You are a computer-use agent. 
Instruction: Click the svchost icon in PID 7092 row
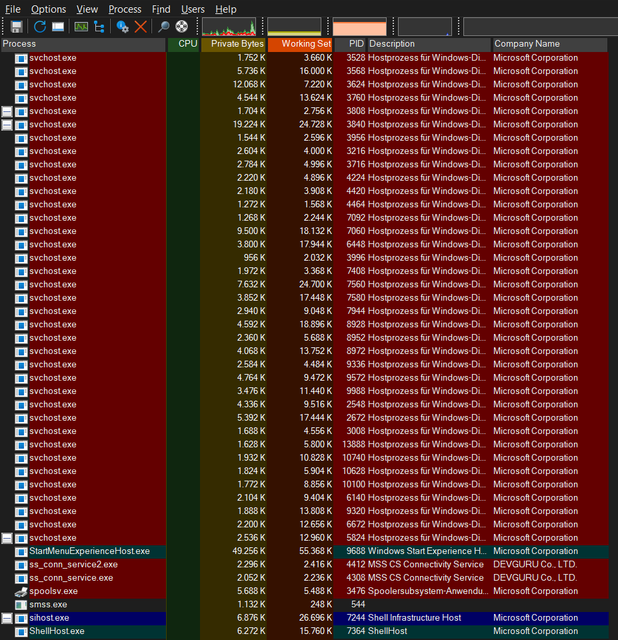pyautogui.click(x=21, y=218)
